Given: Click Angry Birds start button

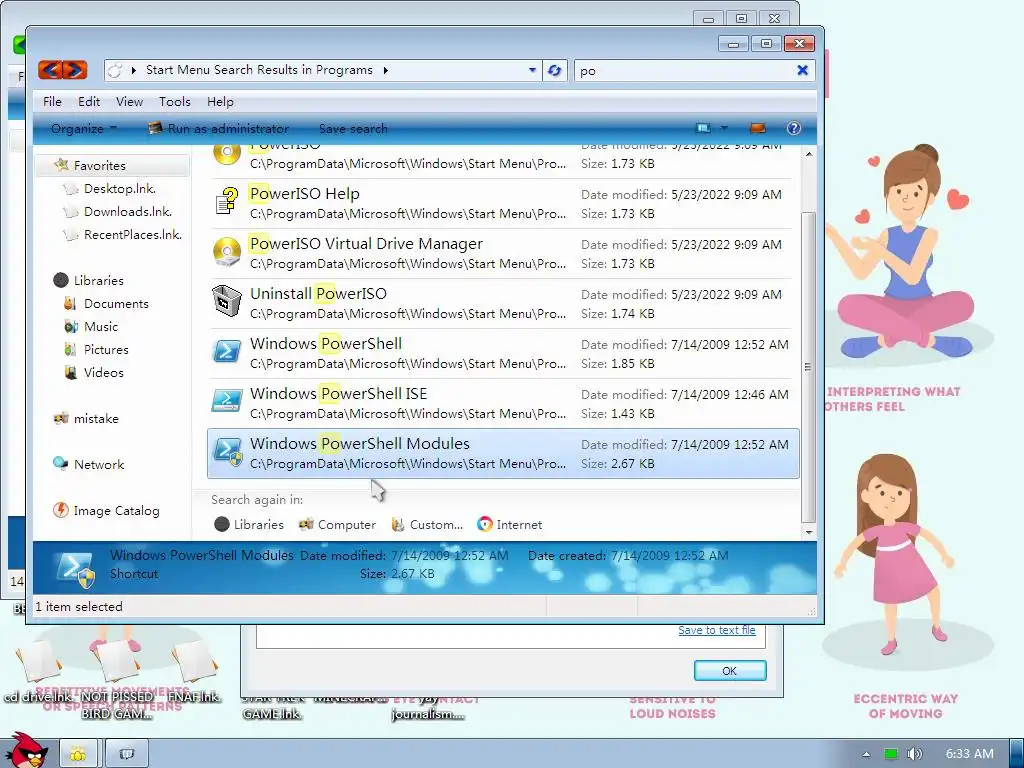Looking at the screenshot, I should pyautogui.click(x=28, y=751).
